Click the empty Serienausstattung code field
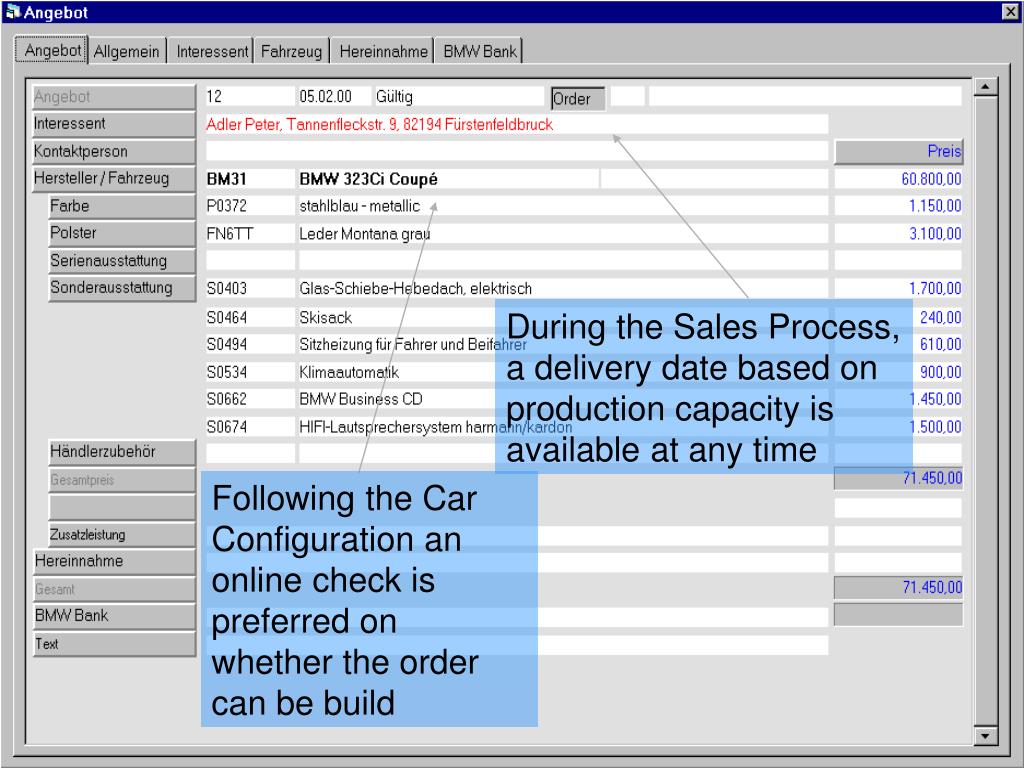Image resolution: width=1024 pixels, height=768 pixels. point(250,261)
